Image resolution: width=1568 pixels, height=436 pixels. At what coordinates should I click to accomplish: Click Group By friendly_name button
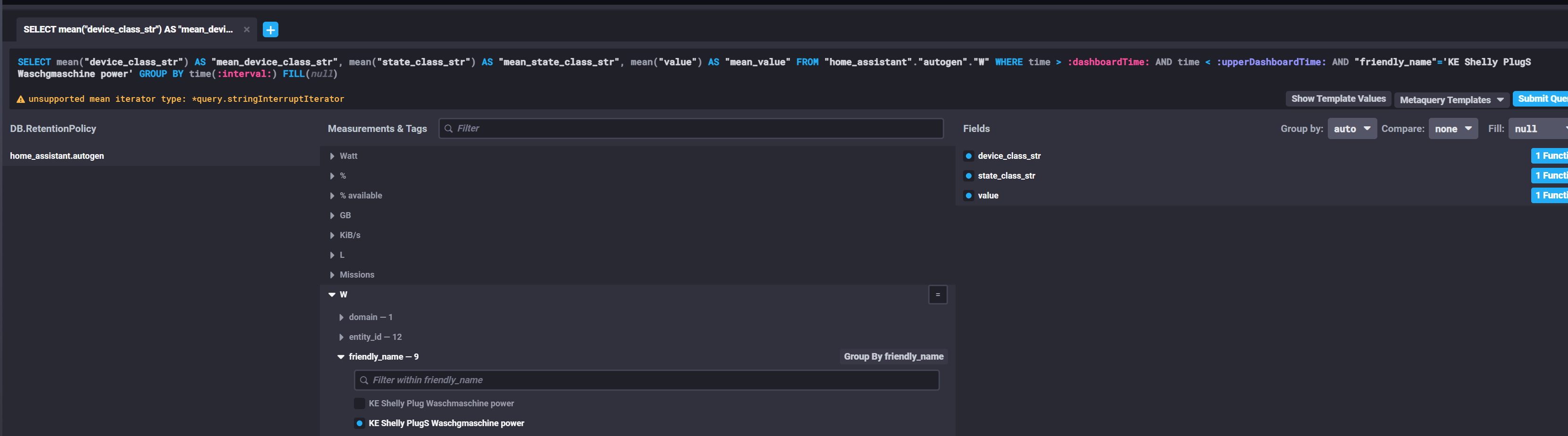coord(893,356)
